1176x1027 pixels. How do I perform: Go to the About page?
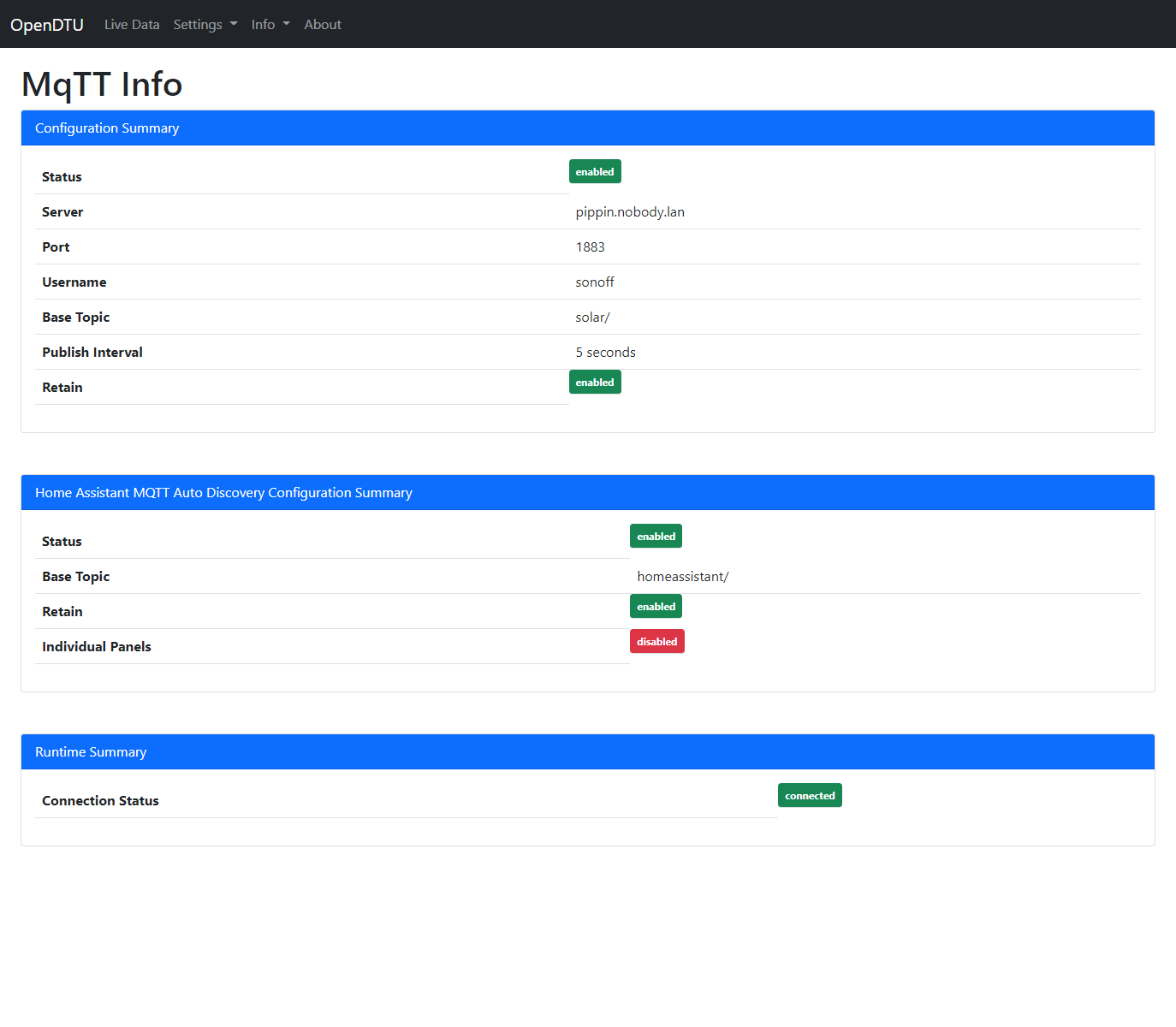pyautogui.click(x=323, y=25)
